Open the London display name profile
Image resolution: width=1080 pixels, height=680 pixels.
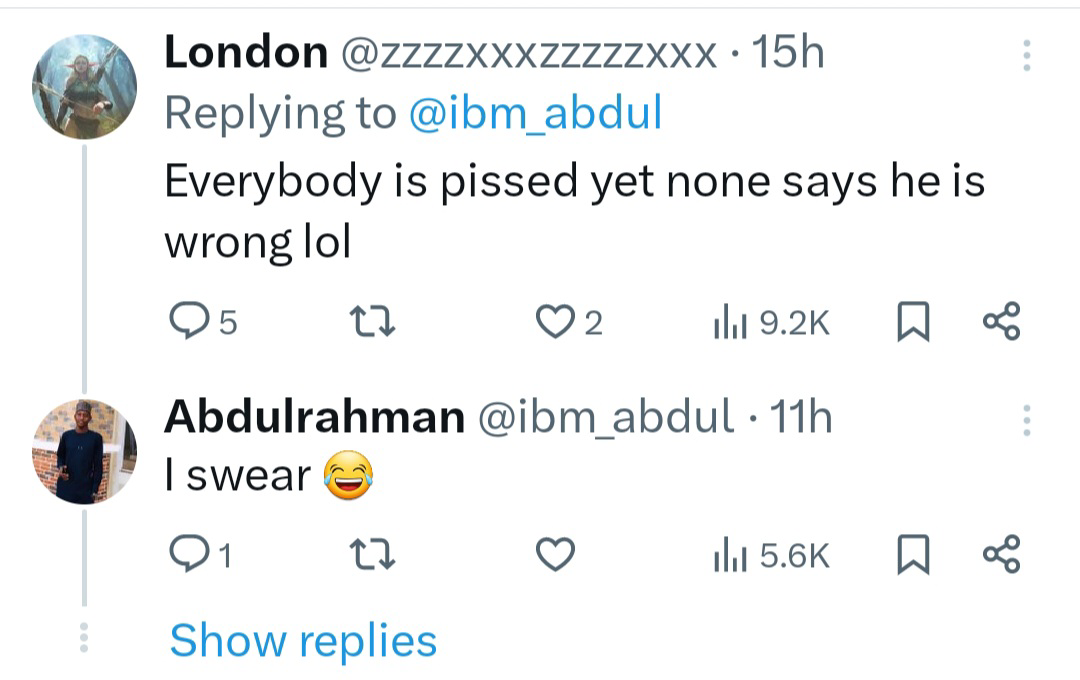coord(245,53)
